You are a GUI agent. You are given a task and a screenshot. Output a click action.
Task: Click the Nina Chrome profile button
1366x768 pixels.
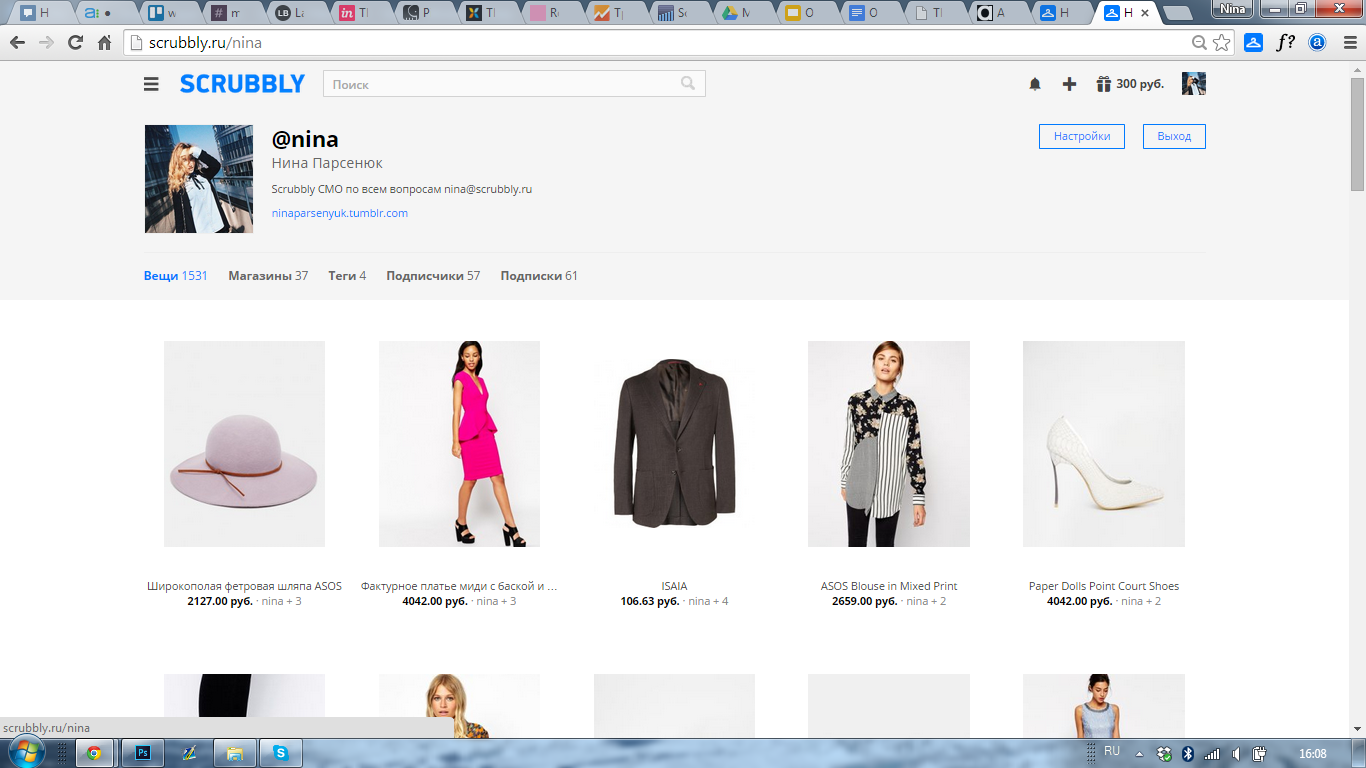pos(1232,9)
